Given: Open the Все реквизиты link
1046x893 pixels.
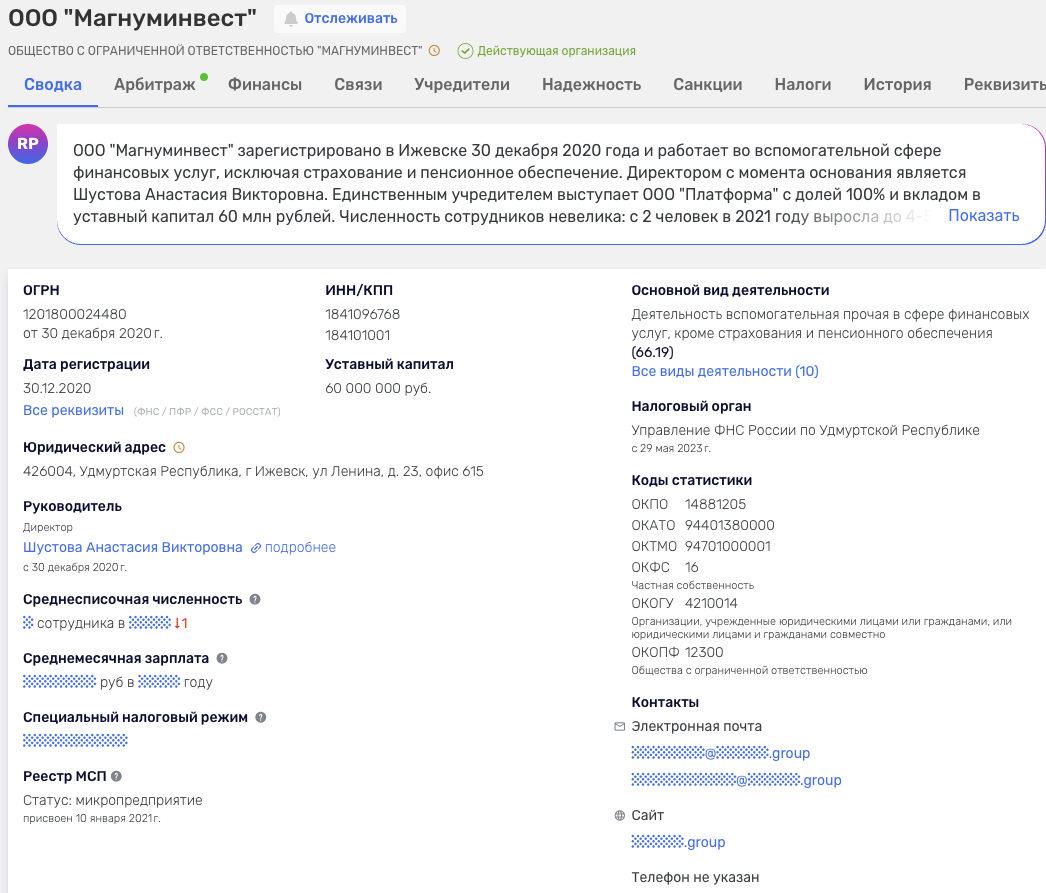Looking at the screenshot, I should 72,409.
